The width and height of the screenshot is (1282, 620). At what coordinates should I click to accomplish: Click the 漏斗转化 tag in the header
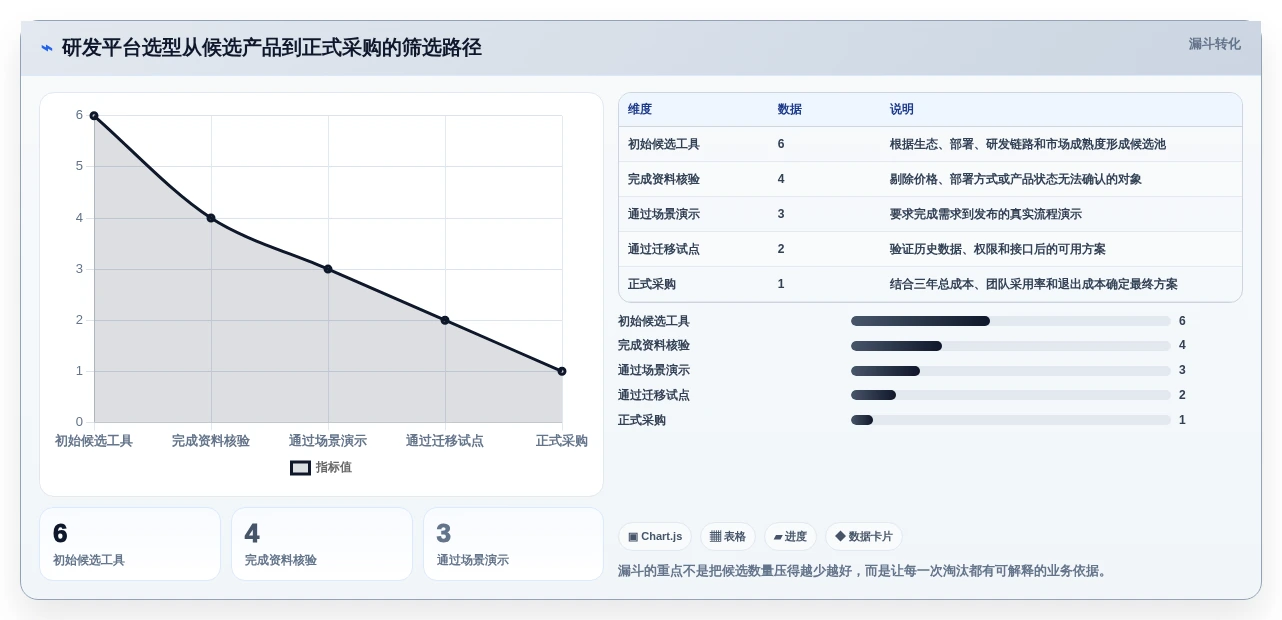[1214, 44]
